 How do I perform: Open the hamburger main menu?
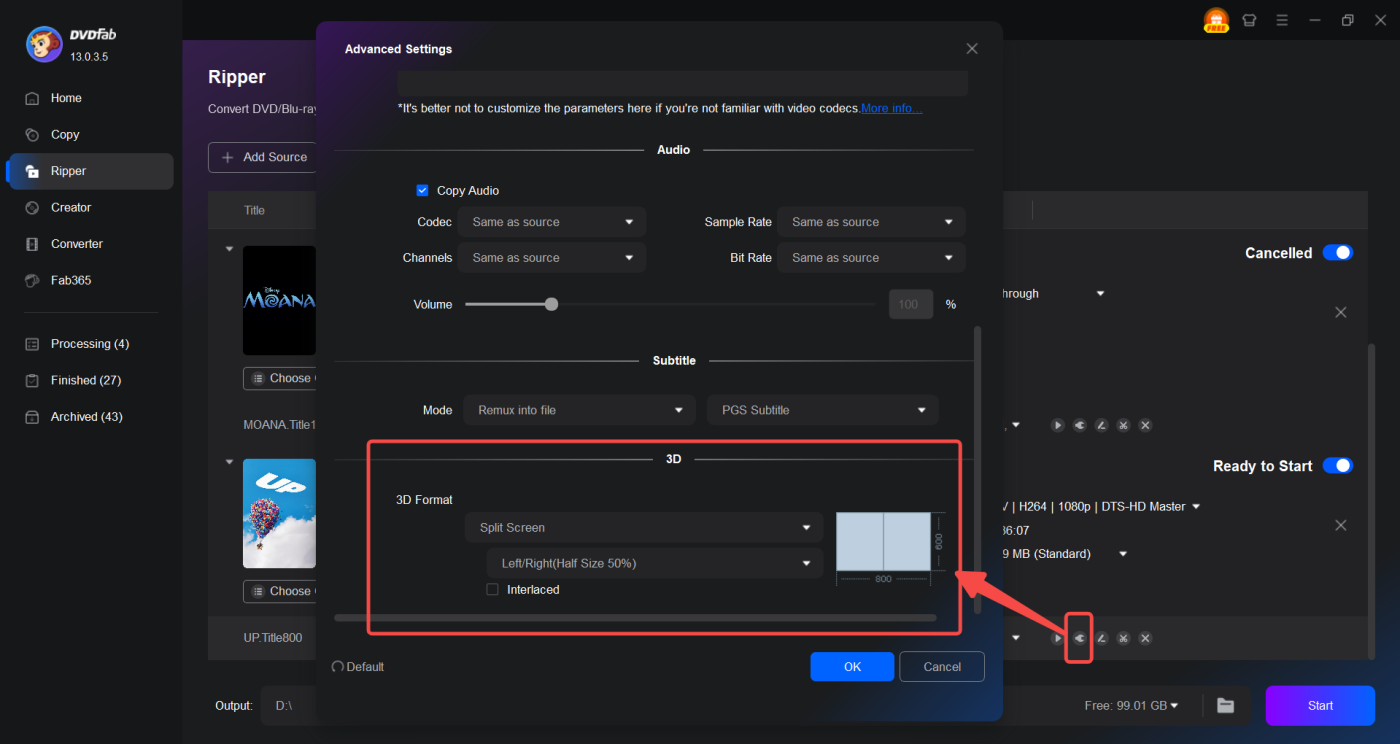1282,20
